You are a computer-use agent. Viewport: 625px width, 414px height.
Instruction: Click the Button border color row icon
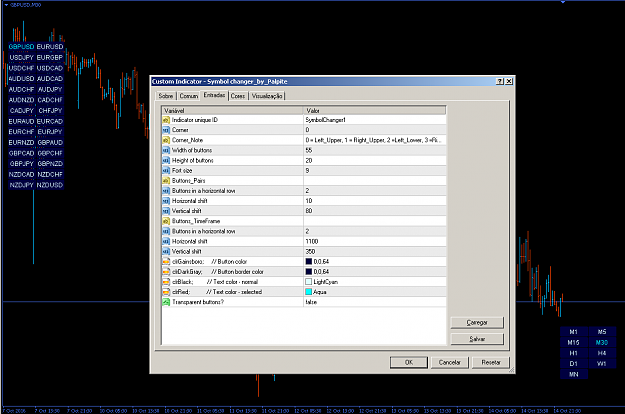point(166,272)
